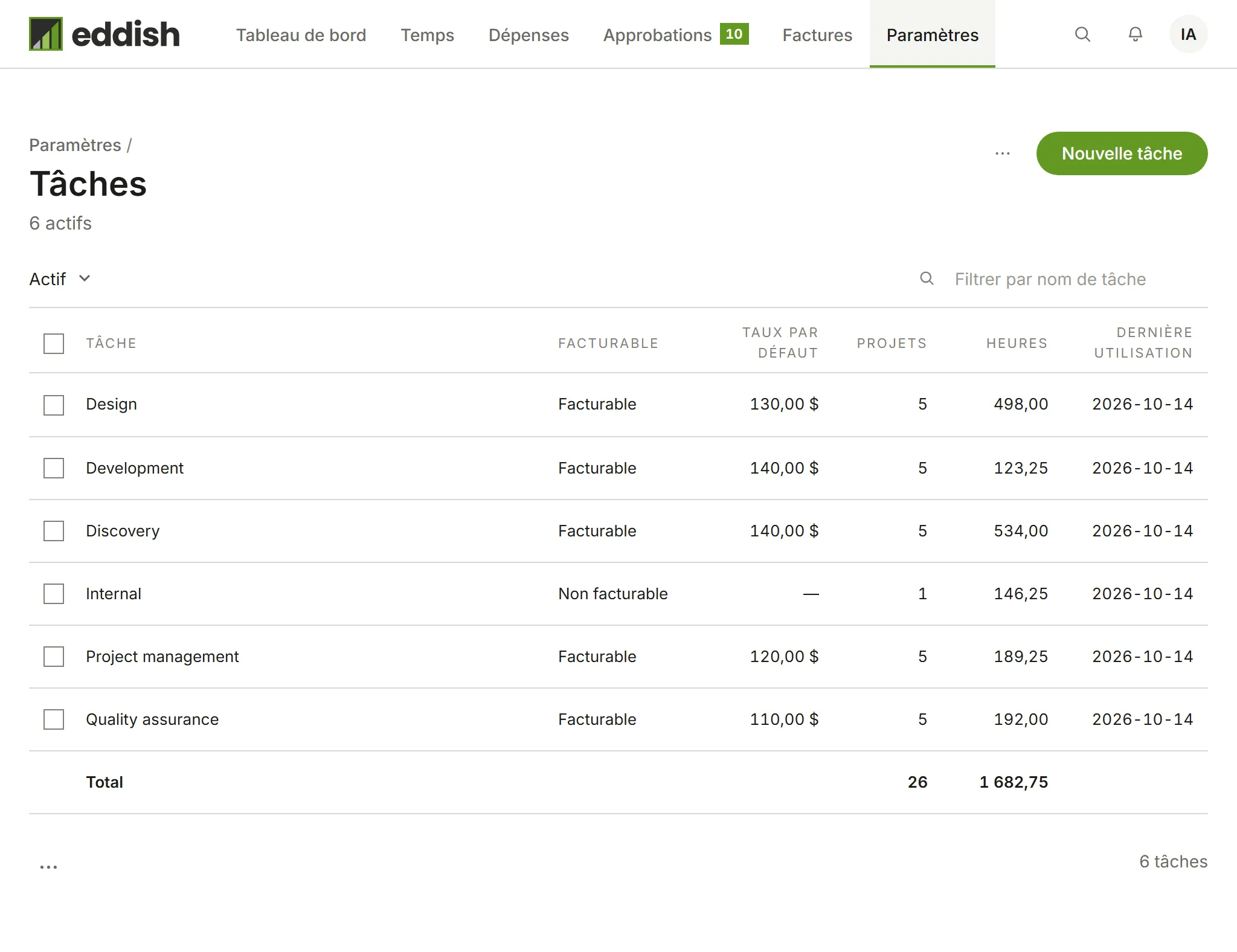
Task: Open the more options dots beside Nouvelle tâche
Action: point(1003,153)
